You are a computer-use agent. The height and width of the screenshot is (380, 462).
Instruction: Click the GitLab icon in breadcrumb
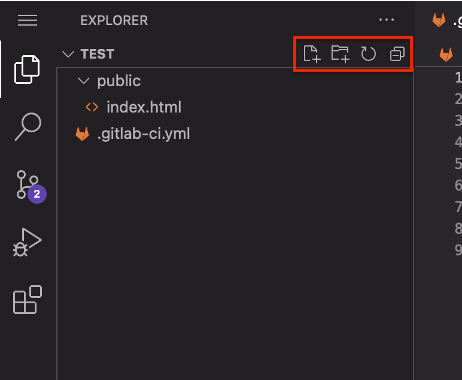coord(446,54)
